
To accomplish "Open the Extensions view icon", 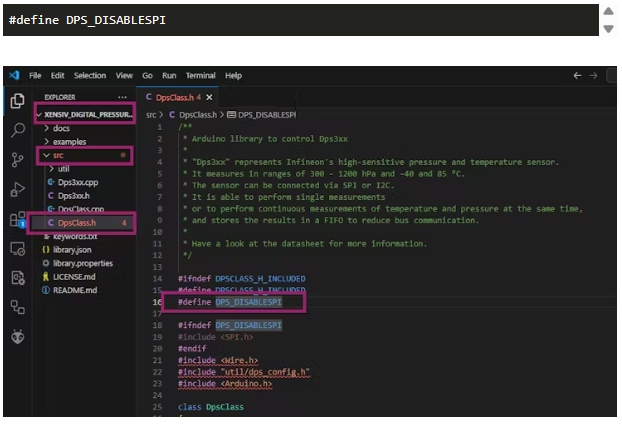I will (17, 219).
